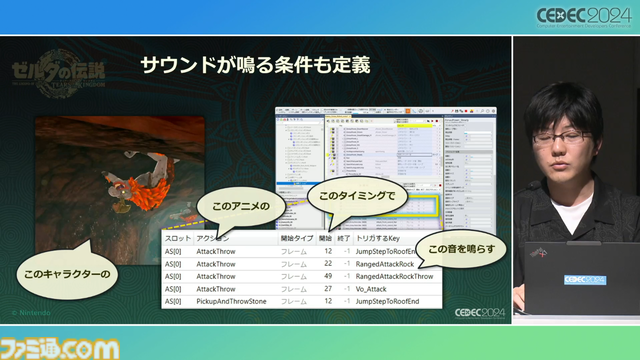Click the Goron gameplay image
640x360 pixels.
point(120,190)
